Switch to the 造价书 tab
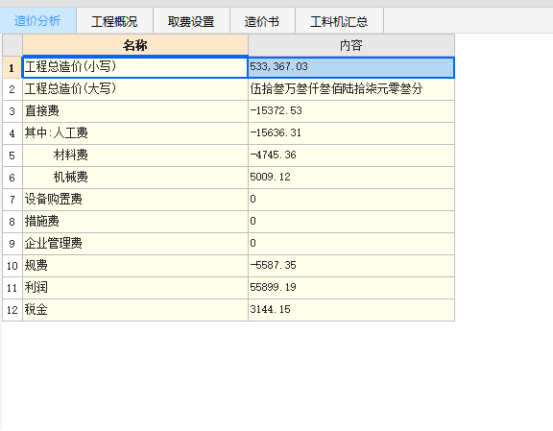 click(x=262, y=21)
